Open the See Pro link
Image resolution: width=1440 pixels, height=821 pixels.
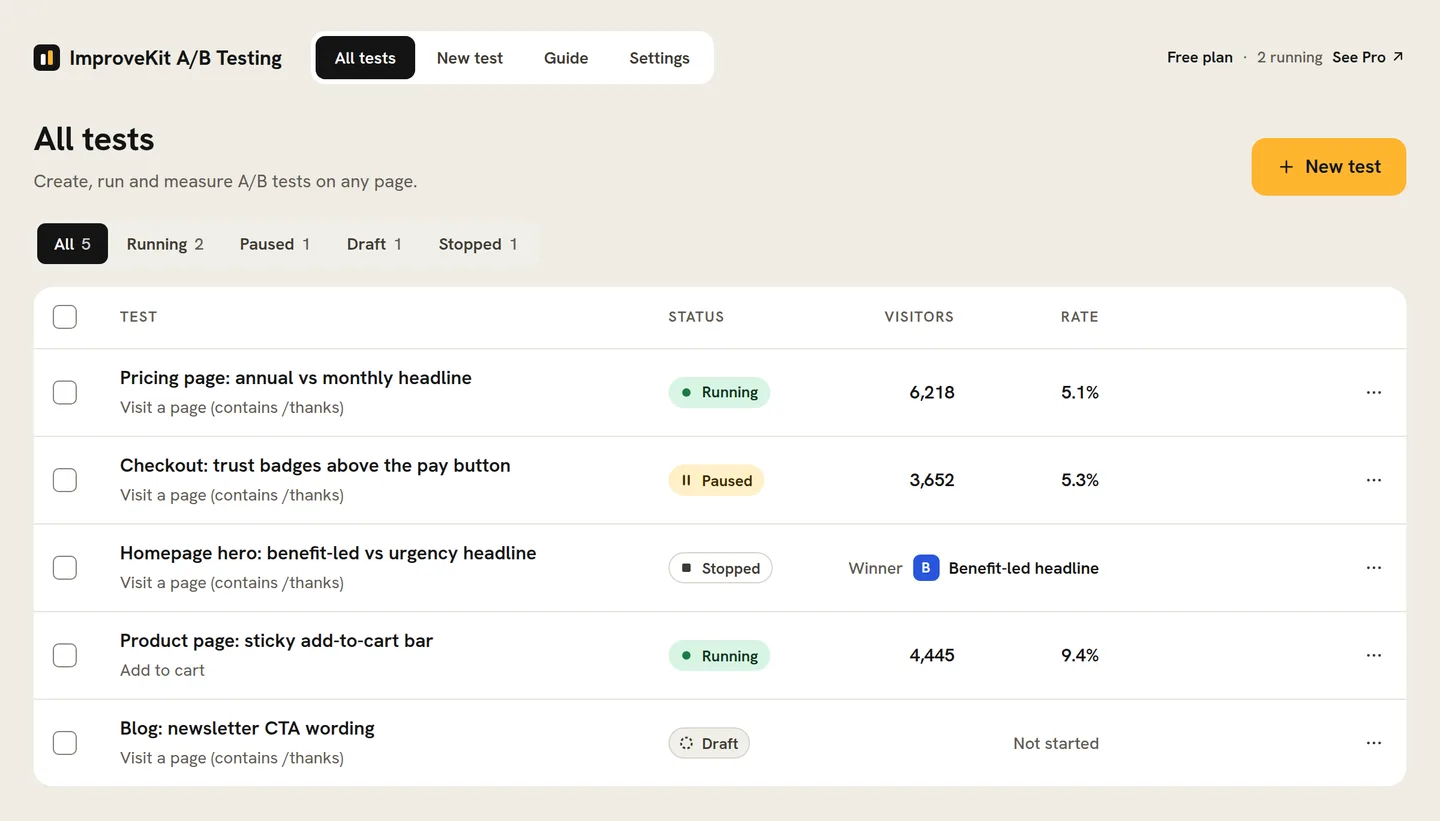coord(1368,57)
